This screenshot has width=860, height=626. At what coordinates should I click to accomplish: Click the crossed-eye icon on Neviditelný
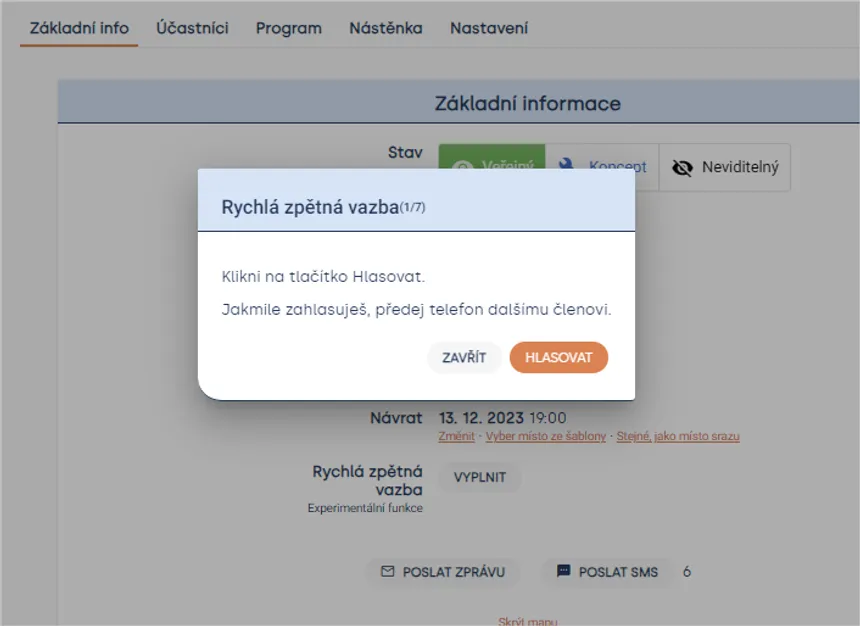point(682,168)
